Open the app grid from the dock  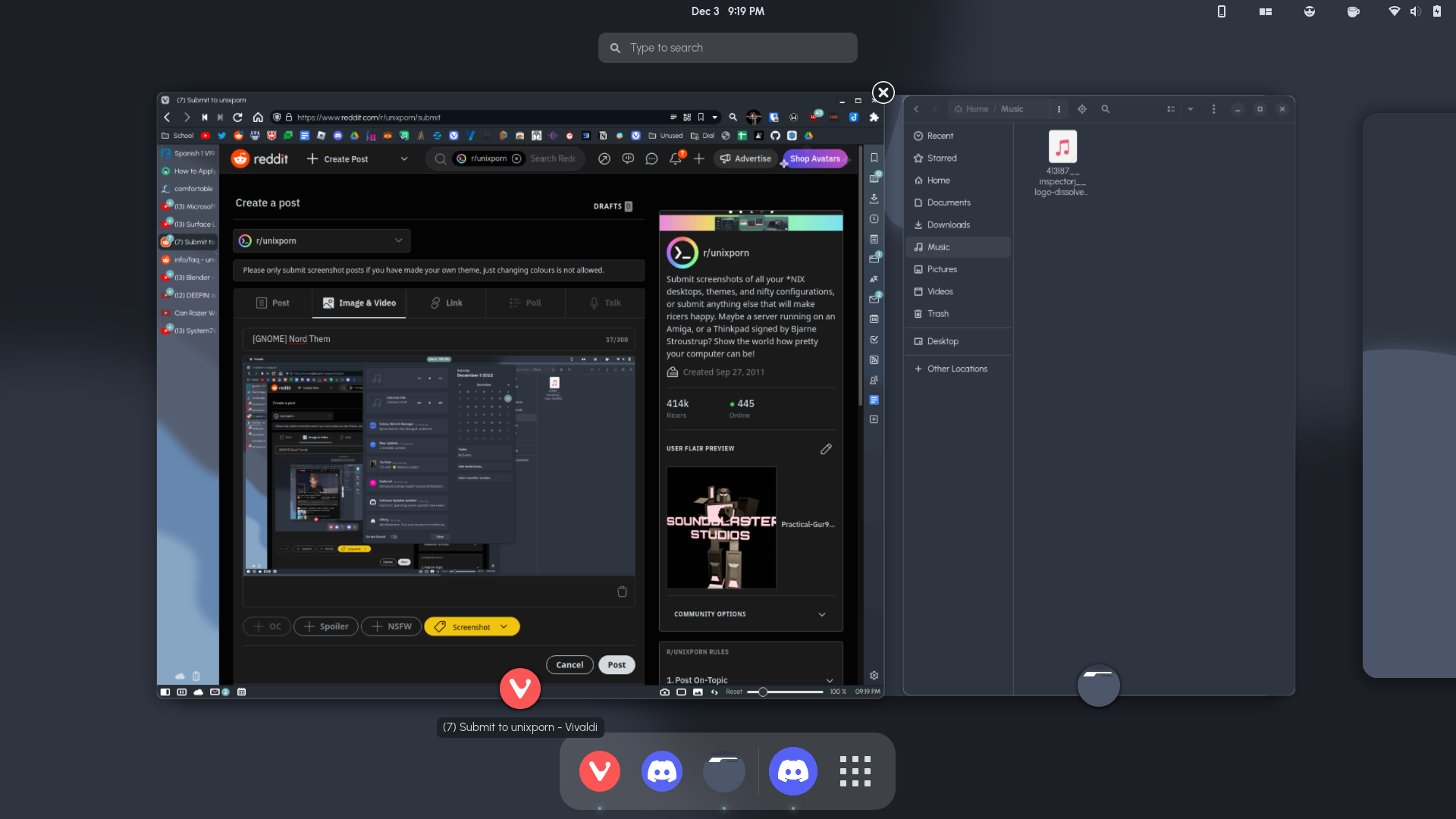[855, 771]
